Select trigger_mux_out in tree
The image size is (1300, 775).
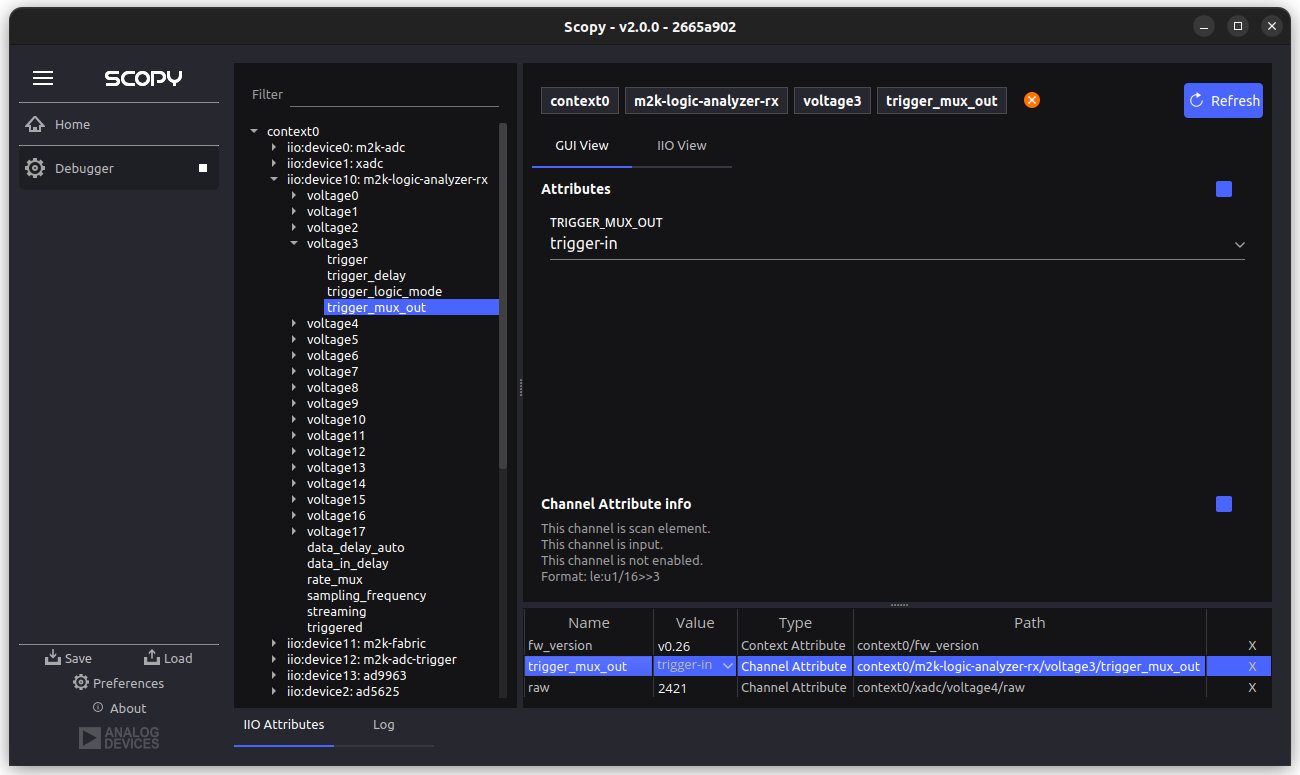tap(411, 307)
